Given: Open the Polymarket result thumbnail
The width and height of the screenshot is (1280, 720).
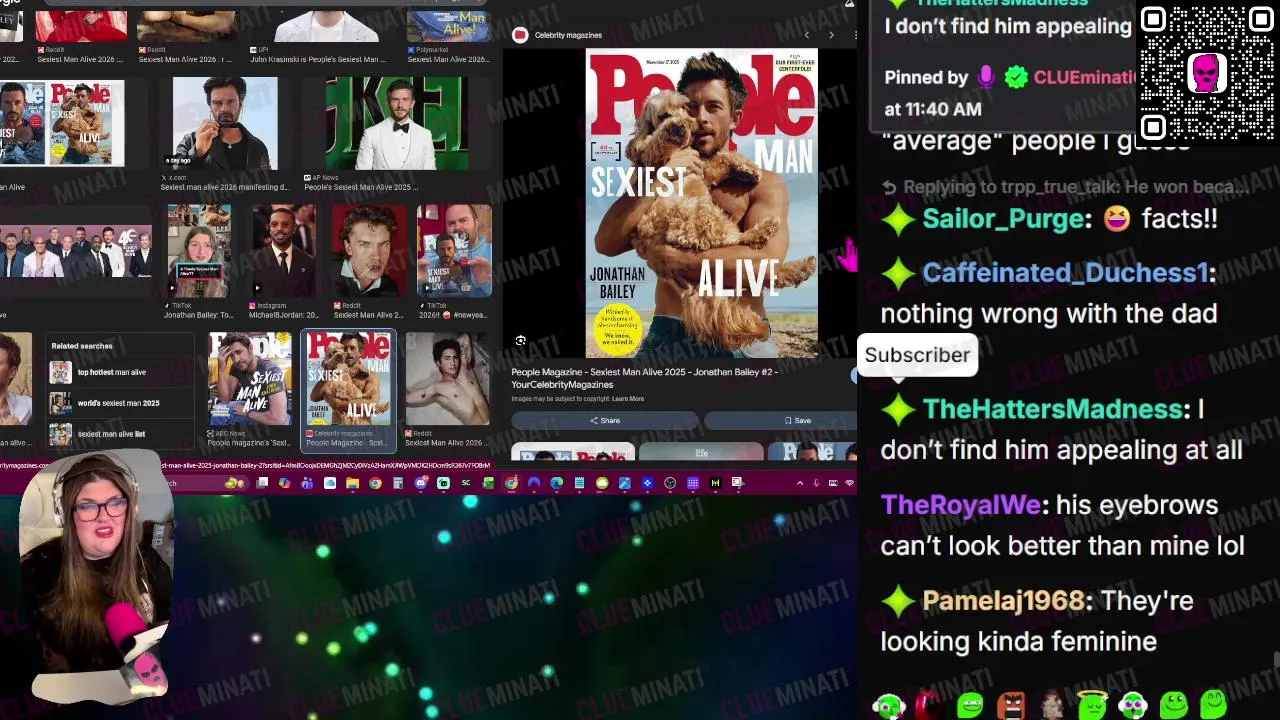Looking at the screenshot, I should click(448, 24).
